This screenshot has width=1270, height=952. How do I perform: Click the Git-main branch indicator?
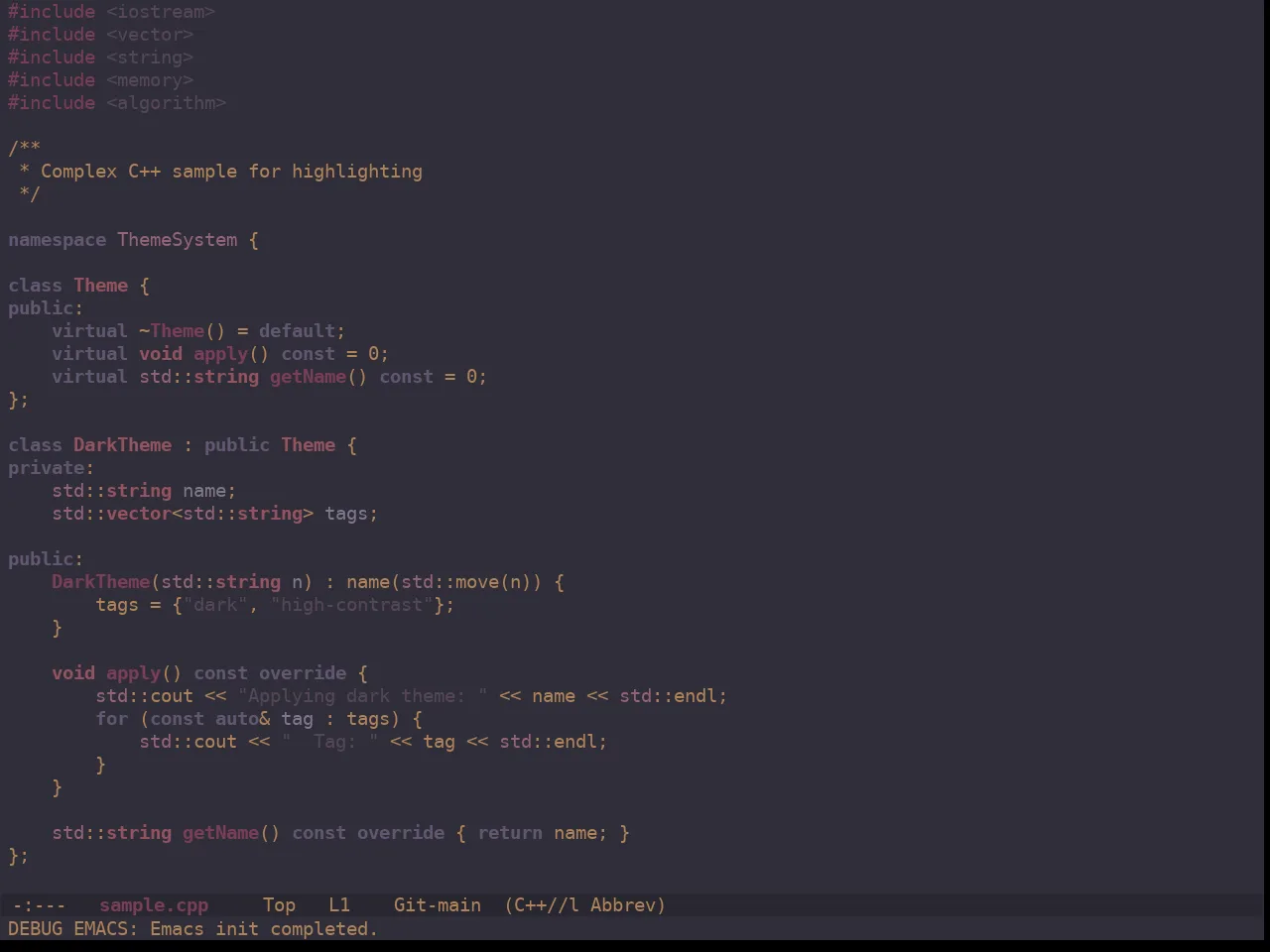tap(438, 905)
